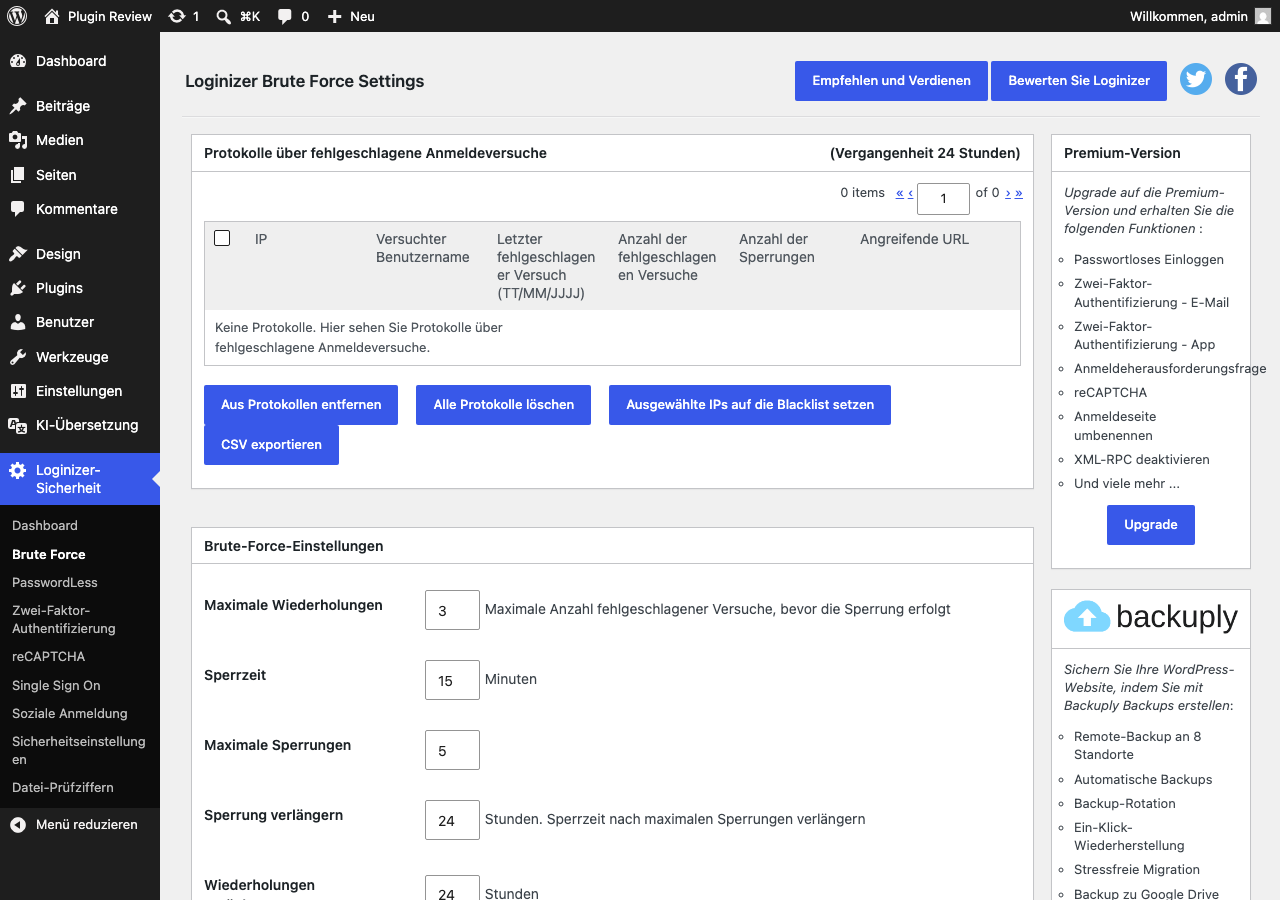1280x900 pixels.
Task: Focus the Maximale Wiederholungen input
Action: tap(452, 610)
